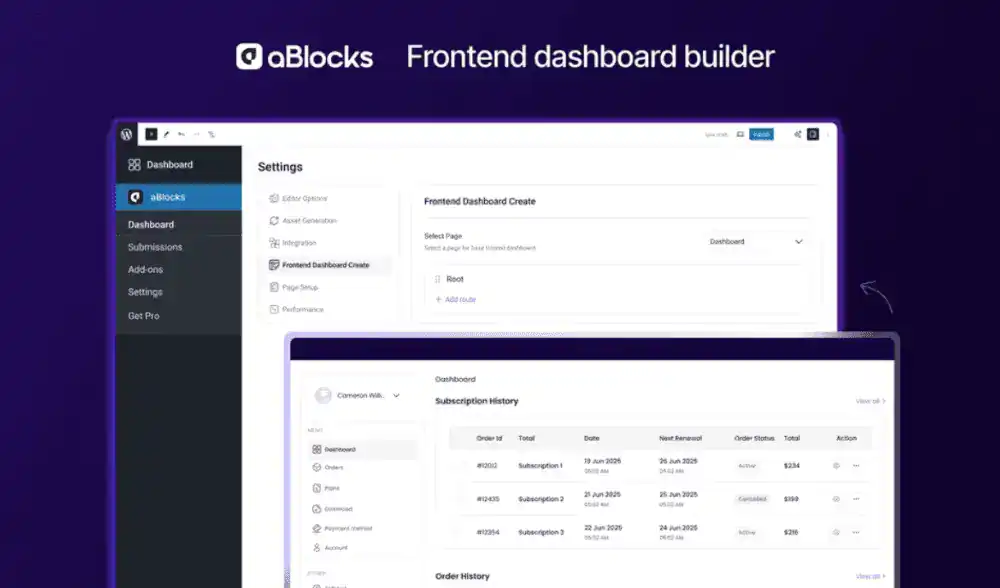This screenshot has height=588, width=1000.
Task: Click the WordPress logo icon
Action: [x=127, y=134]
